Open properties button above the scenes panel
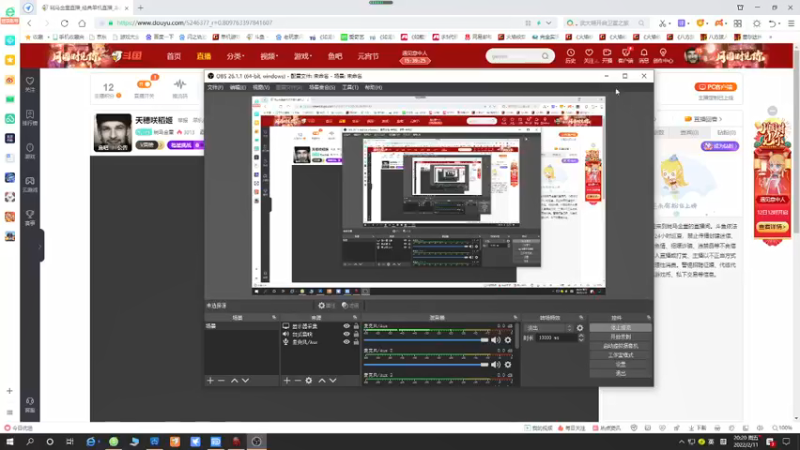 click(x=327, y=306)
